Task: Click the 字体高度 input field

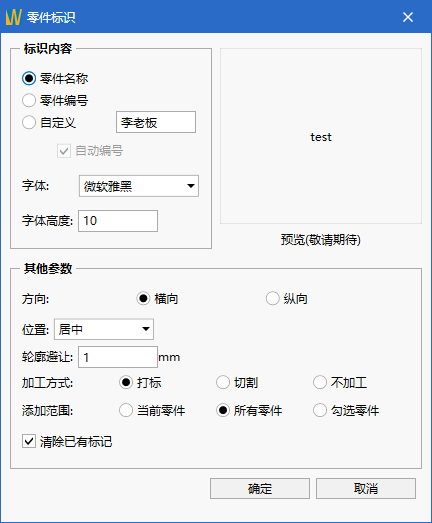Action: click(118, 221)
